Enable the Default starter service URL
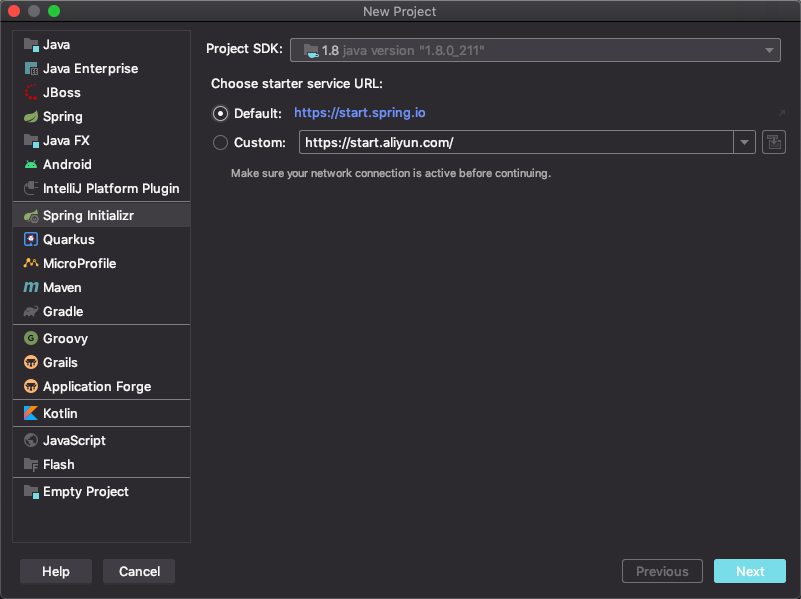The width and height of the screenshot is (801, 599). (220, 113)
